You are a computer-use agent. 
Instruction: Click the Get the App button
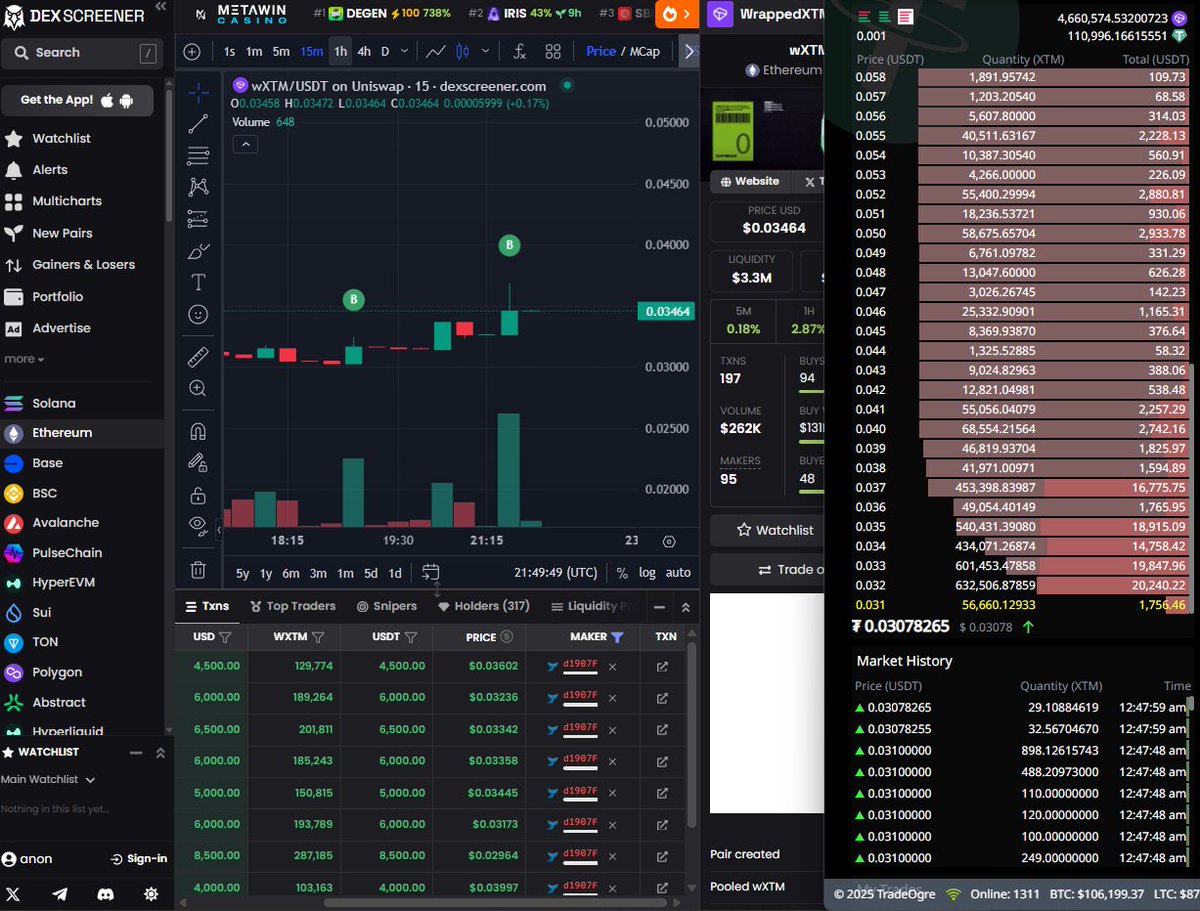pyautogui.click(x=78, y=100)
